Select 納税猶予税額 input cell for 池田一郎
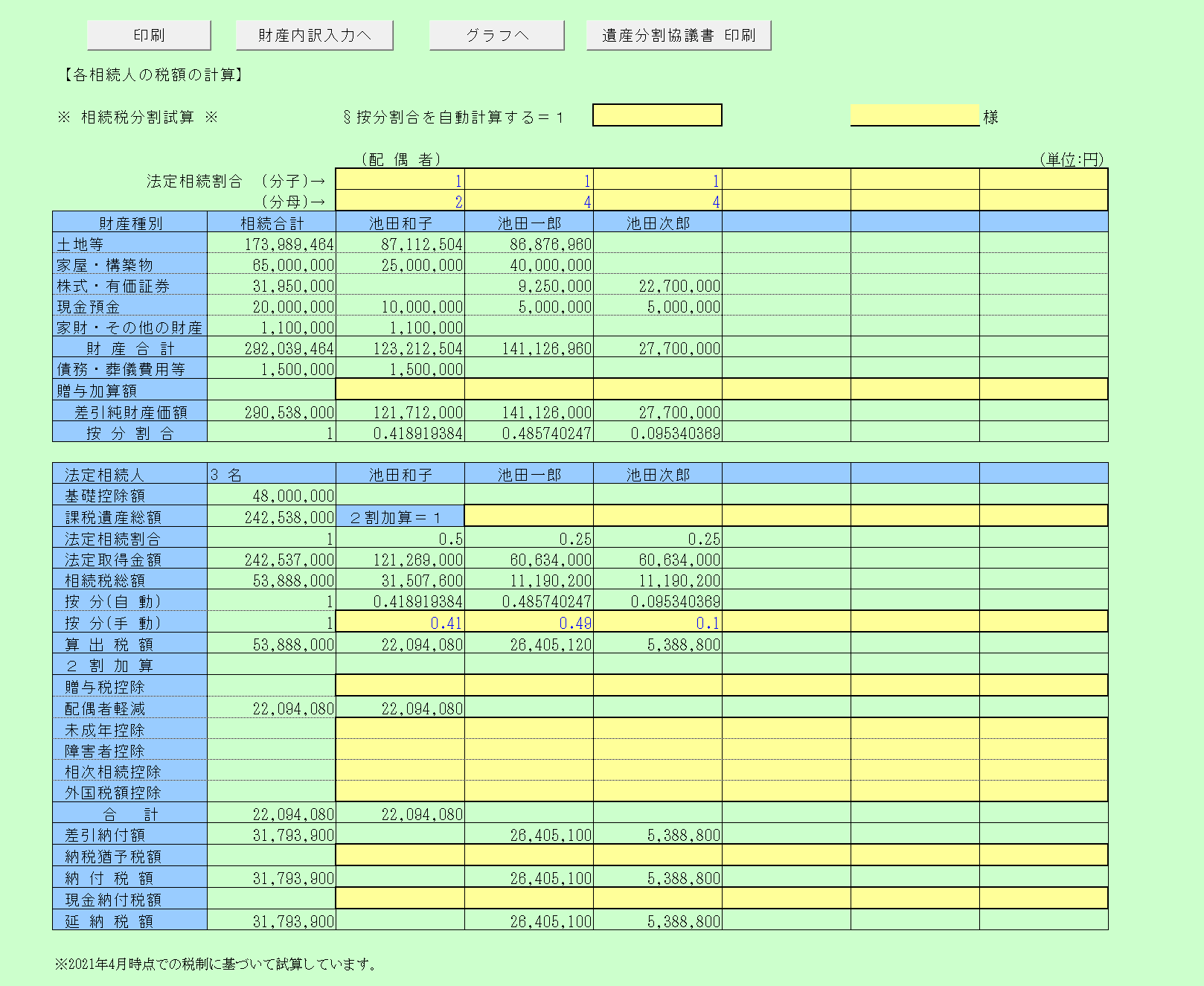This screenshot has width=1204, height=986. [x=529, y=855]
